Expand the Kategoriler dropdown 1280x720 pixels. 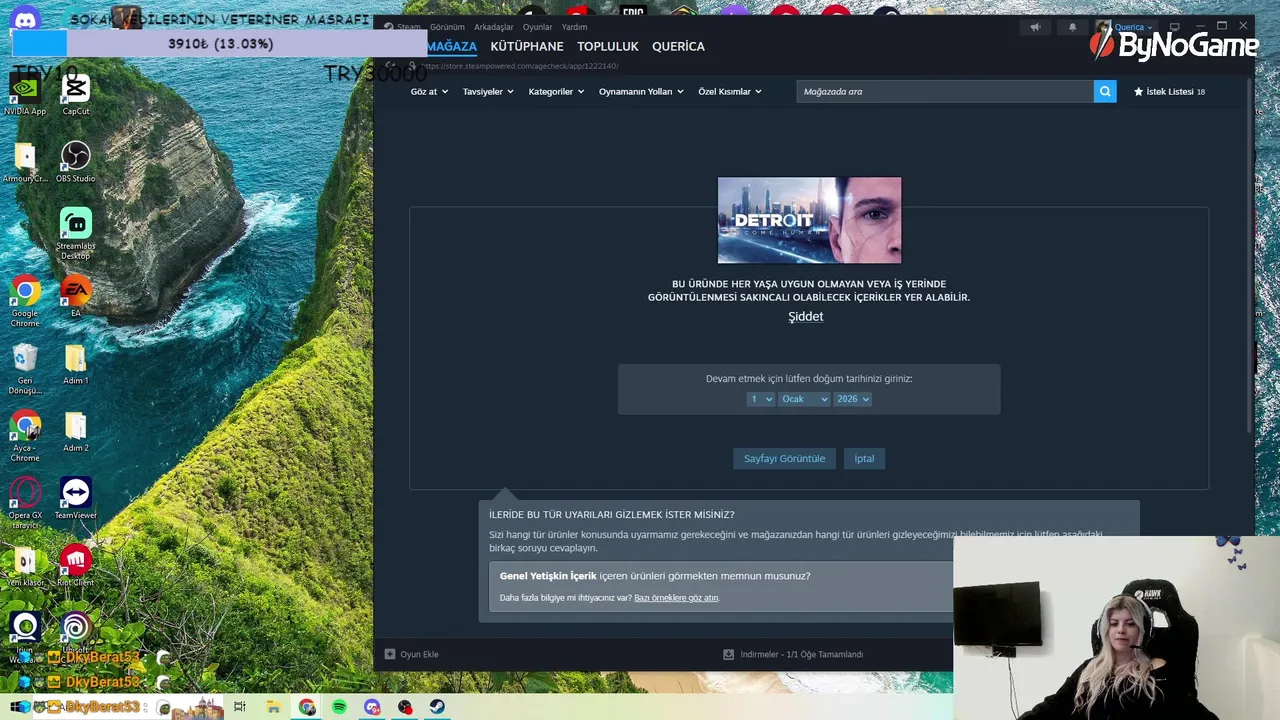click(x=556, y=91)
